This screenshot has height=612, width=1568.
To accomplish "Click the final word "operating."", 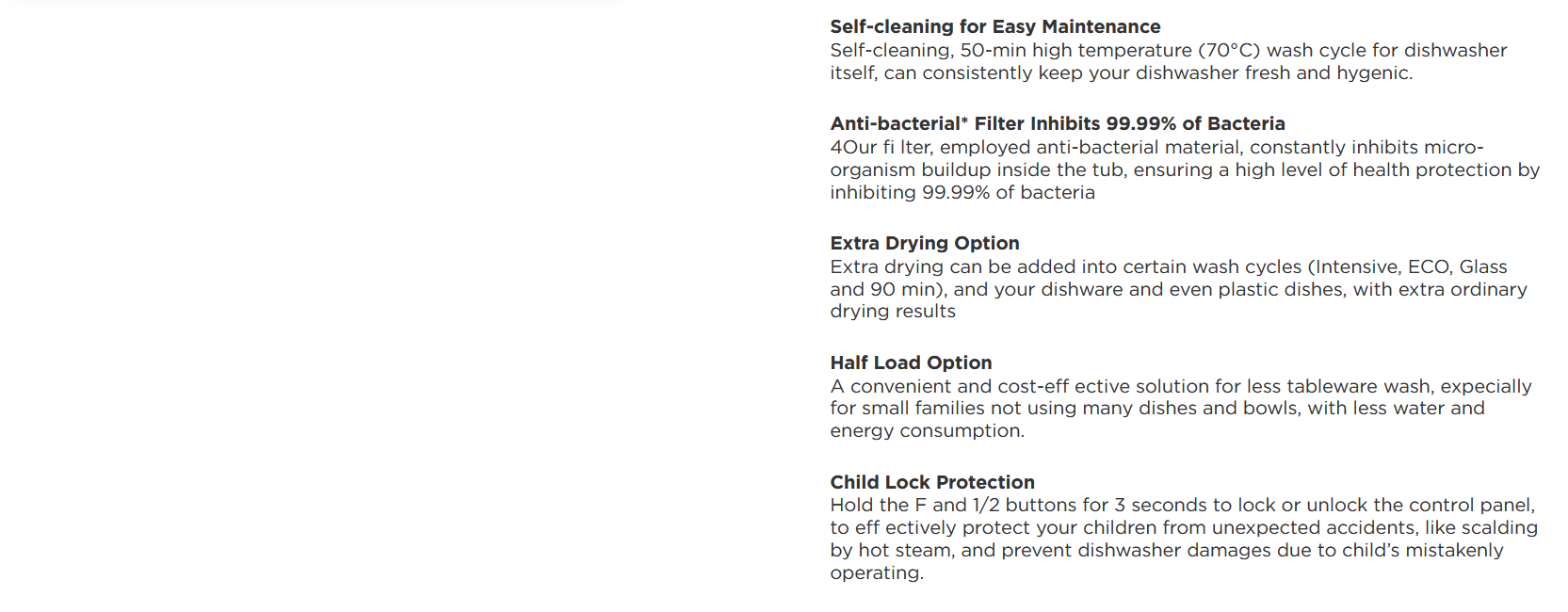I will coord(876,572).
